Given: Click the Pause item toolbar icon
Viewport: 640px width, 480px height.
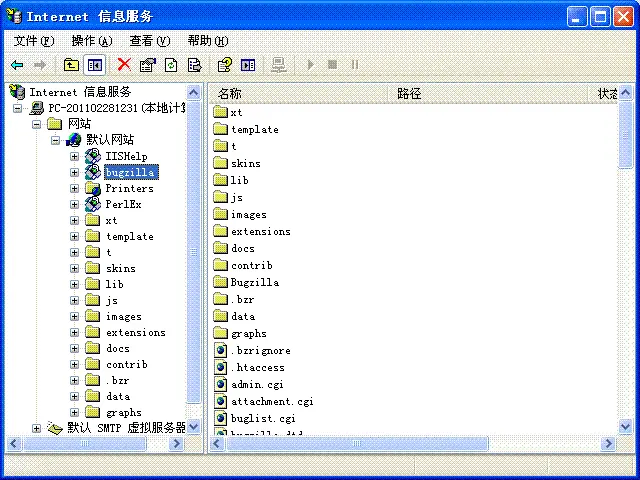Looking at the screenshot, I should 355,64.
